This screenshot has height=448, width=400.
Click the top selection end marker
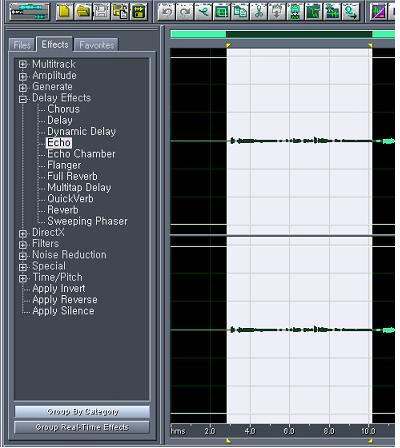370,45
